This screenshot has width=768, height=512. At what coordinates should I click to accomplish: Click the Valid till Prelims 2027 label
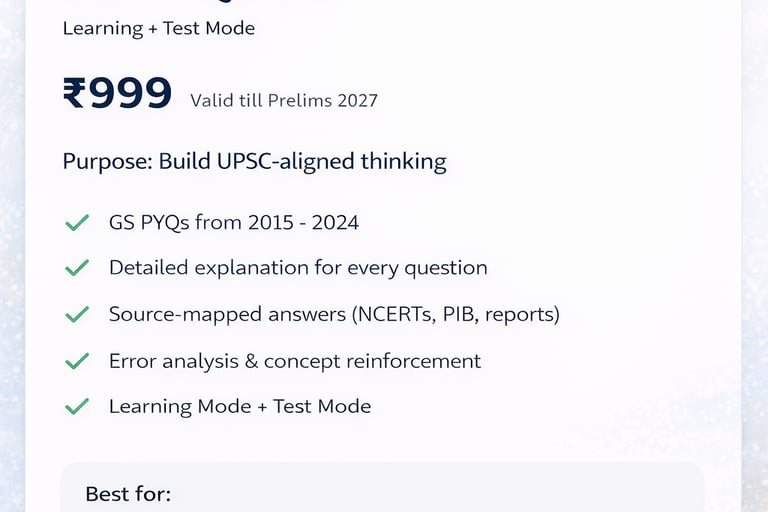284,100
